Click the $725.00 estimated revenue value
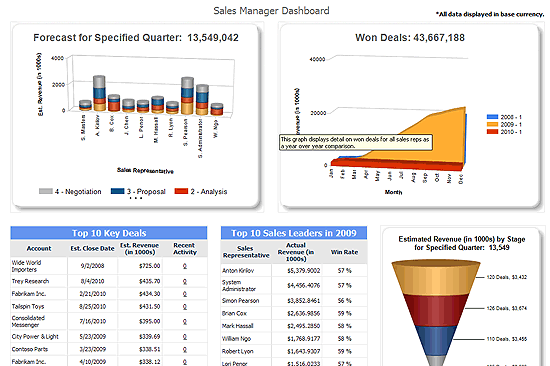The width and height of the screenshot is (550, 366). [x=149, y=266]
